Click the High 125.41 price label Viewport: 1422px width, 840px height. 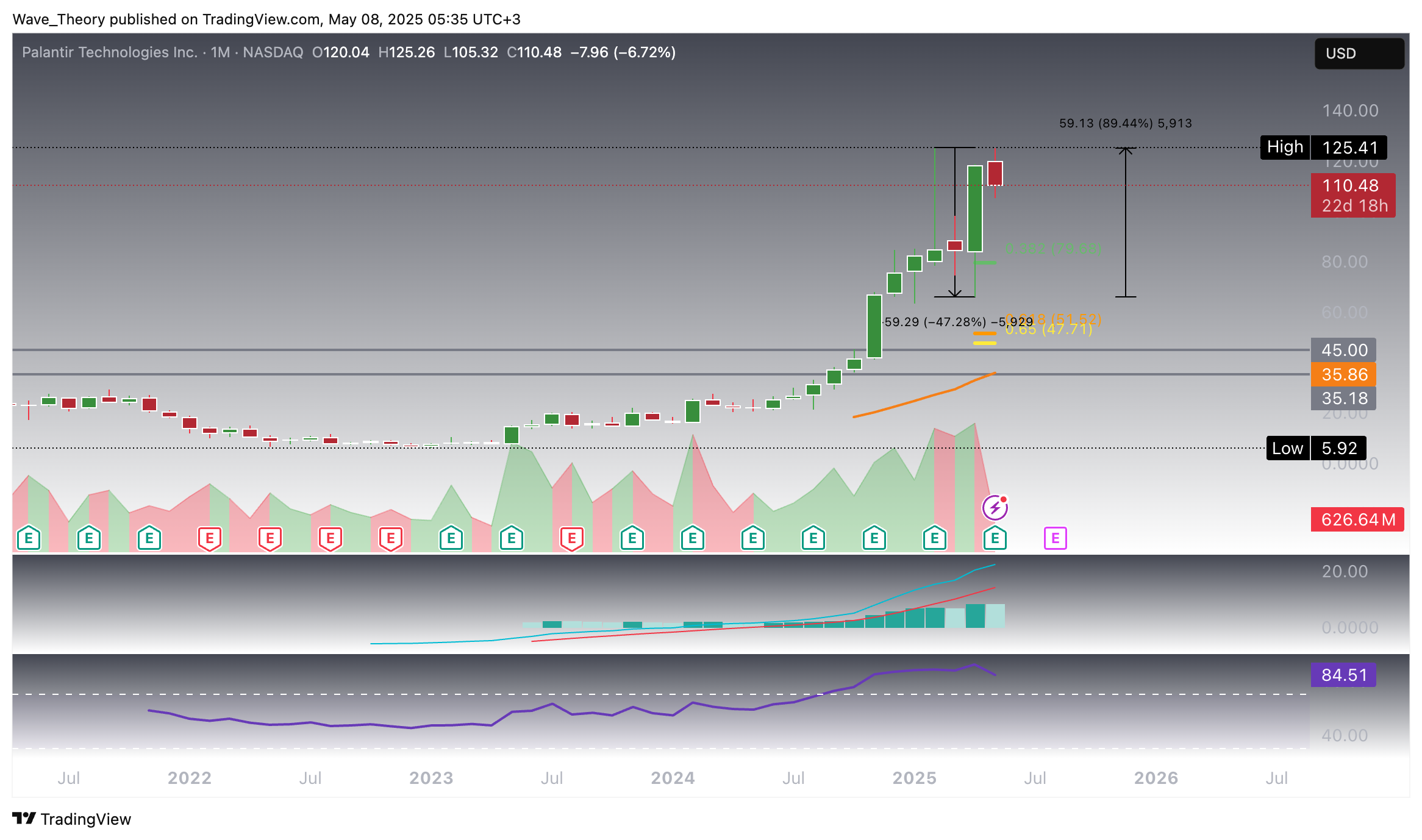(x=1324, y=148)
